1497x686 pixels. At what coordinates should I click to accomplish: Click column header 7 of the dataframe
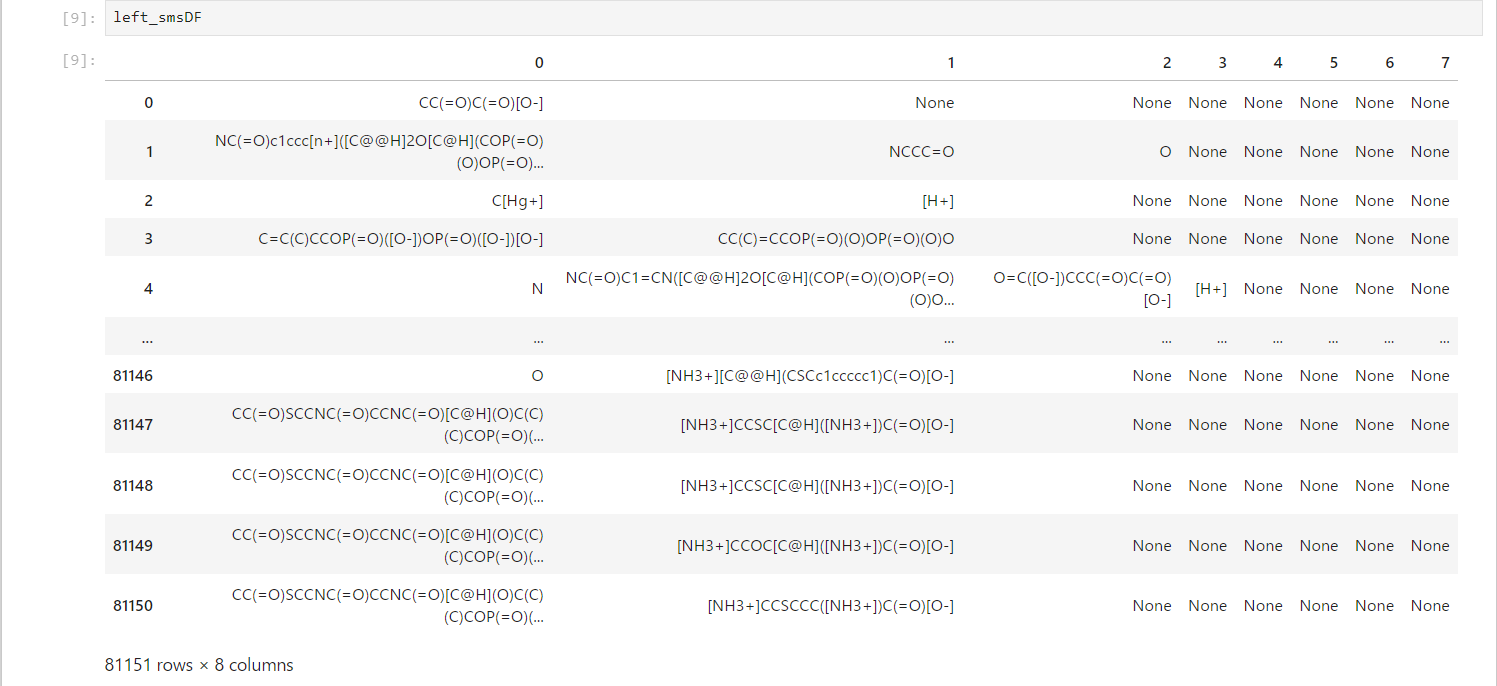(1445, 63)
